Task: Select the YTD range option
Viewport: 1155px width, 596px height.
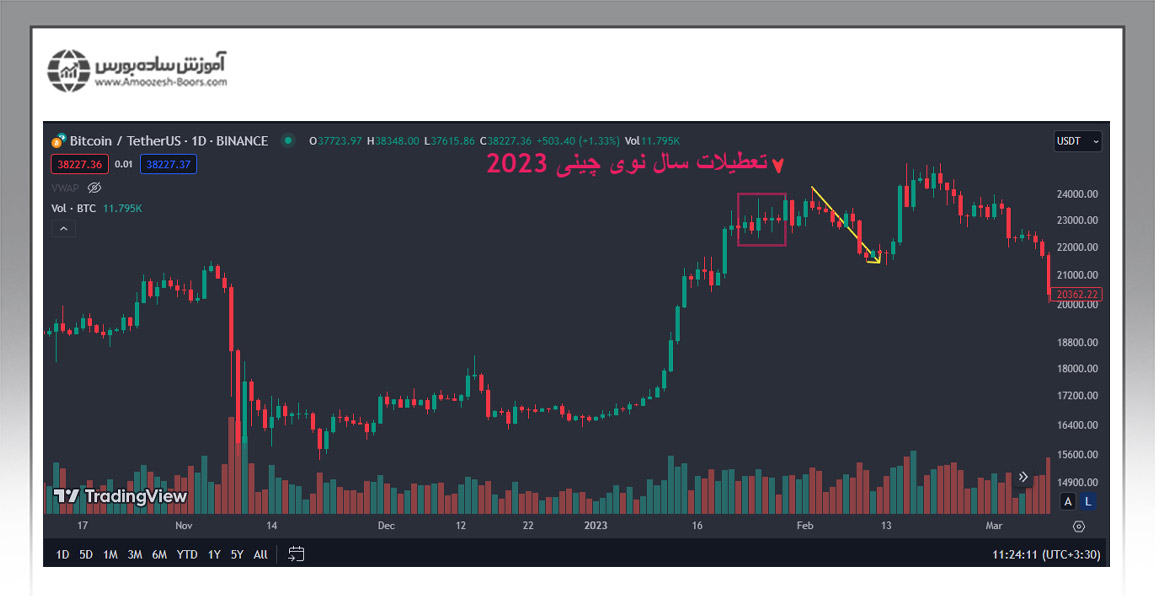Action: point(186,553)
